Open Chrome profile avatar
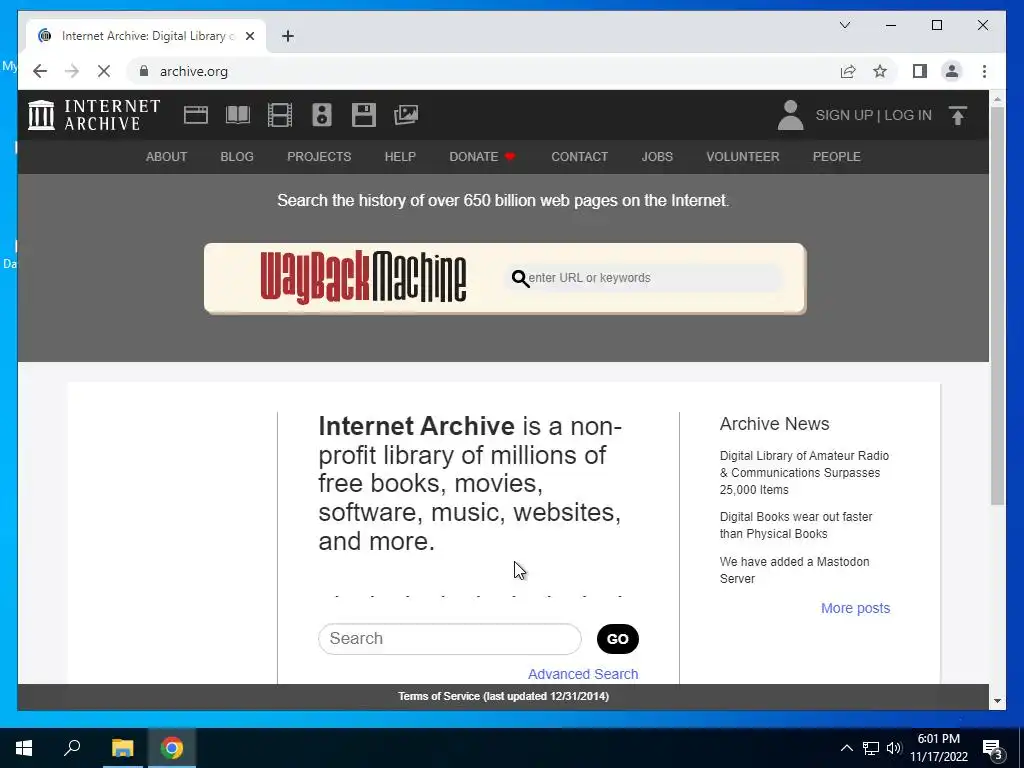This screenshot has width=1024, height=768. click(952, 71)
